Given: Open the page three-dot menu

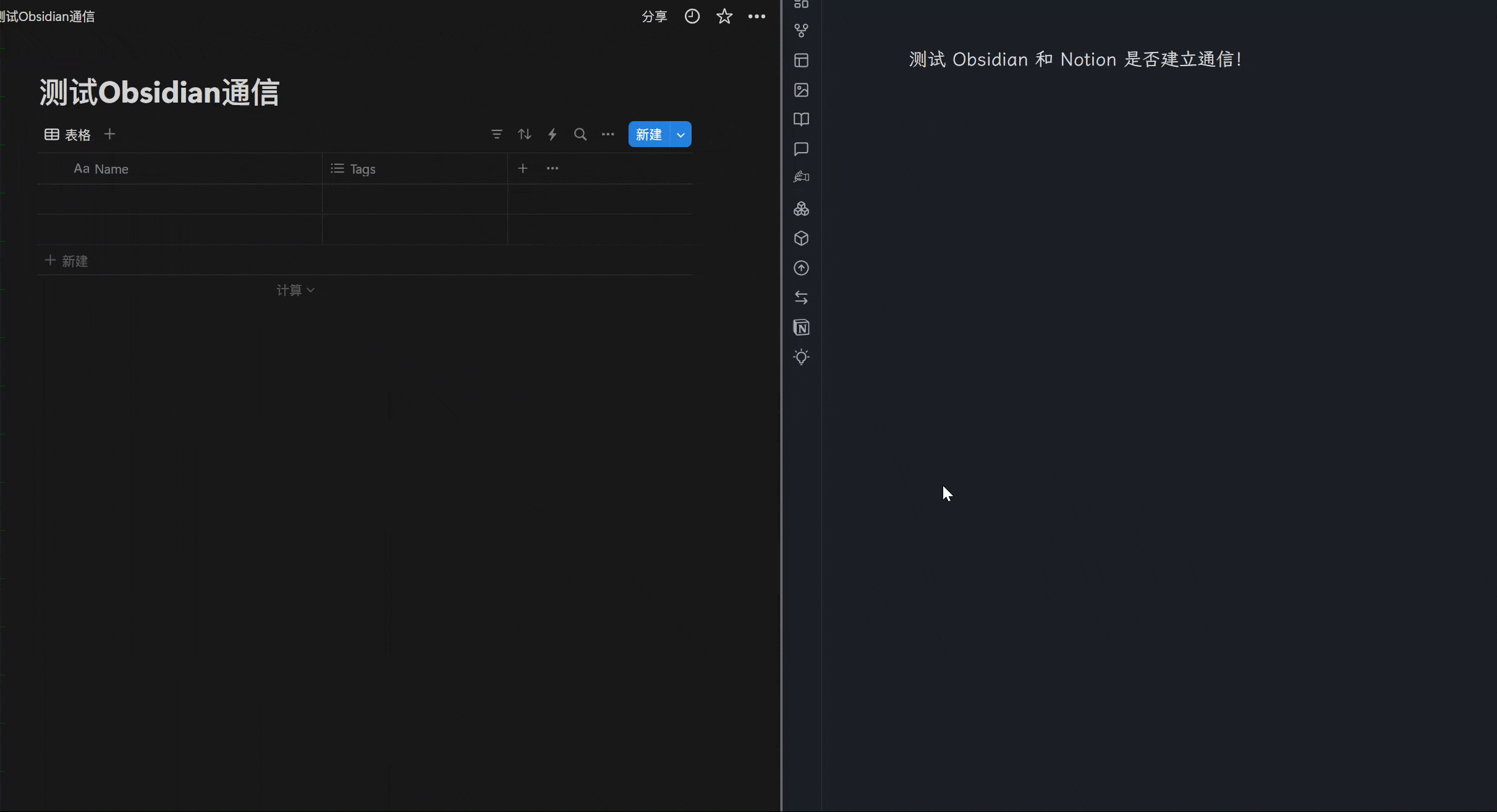Looking at the screenshot, I should 757,17.
